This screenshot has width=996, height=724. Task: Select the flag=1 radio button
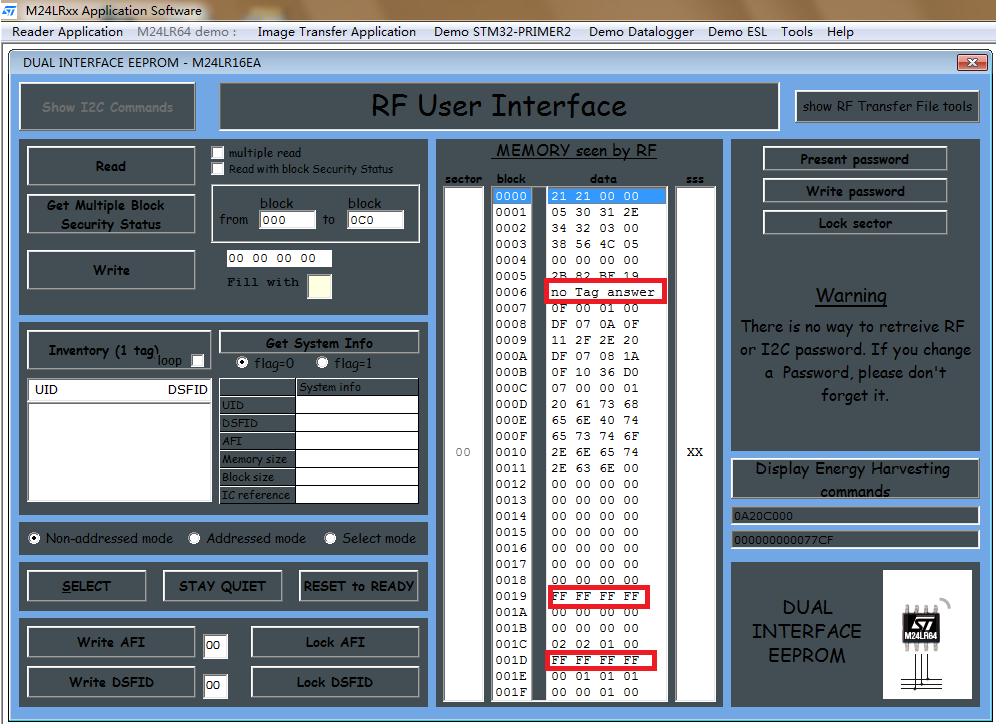tap(322, 363)
